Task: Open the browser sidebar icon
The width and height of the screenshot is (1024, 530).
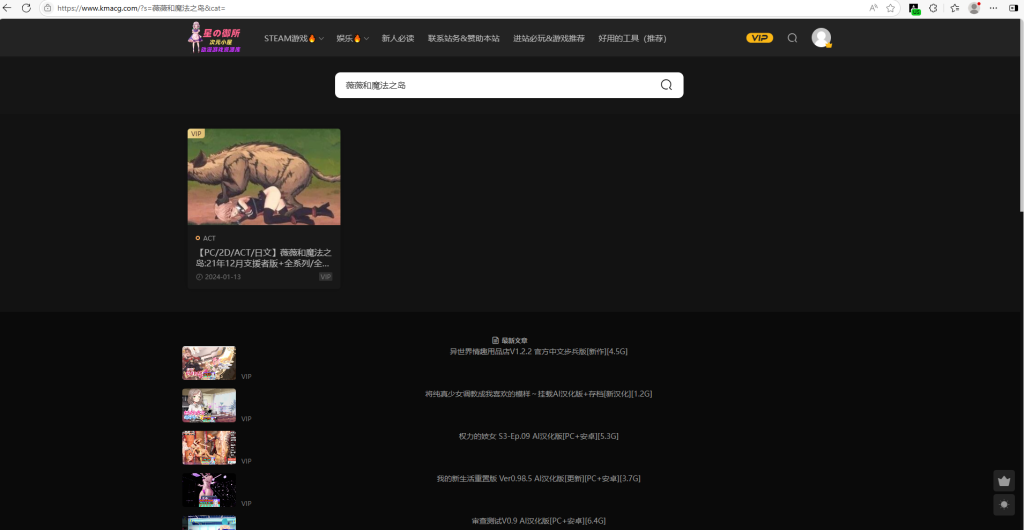Action: [1014, 8]
